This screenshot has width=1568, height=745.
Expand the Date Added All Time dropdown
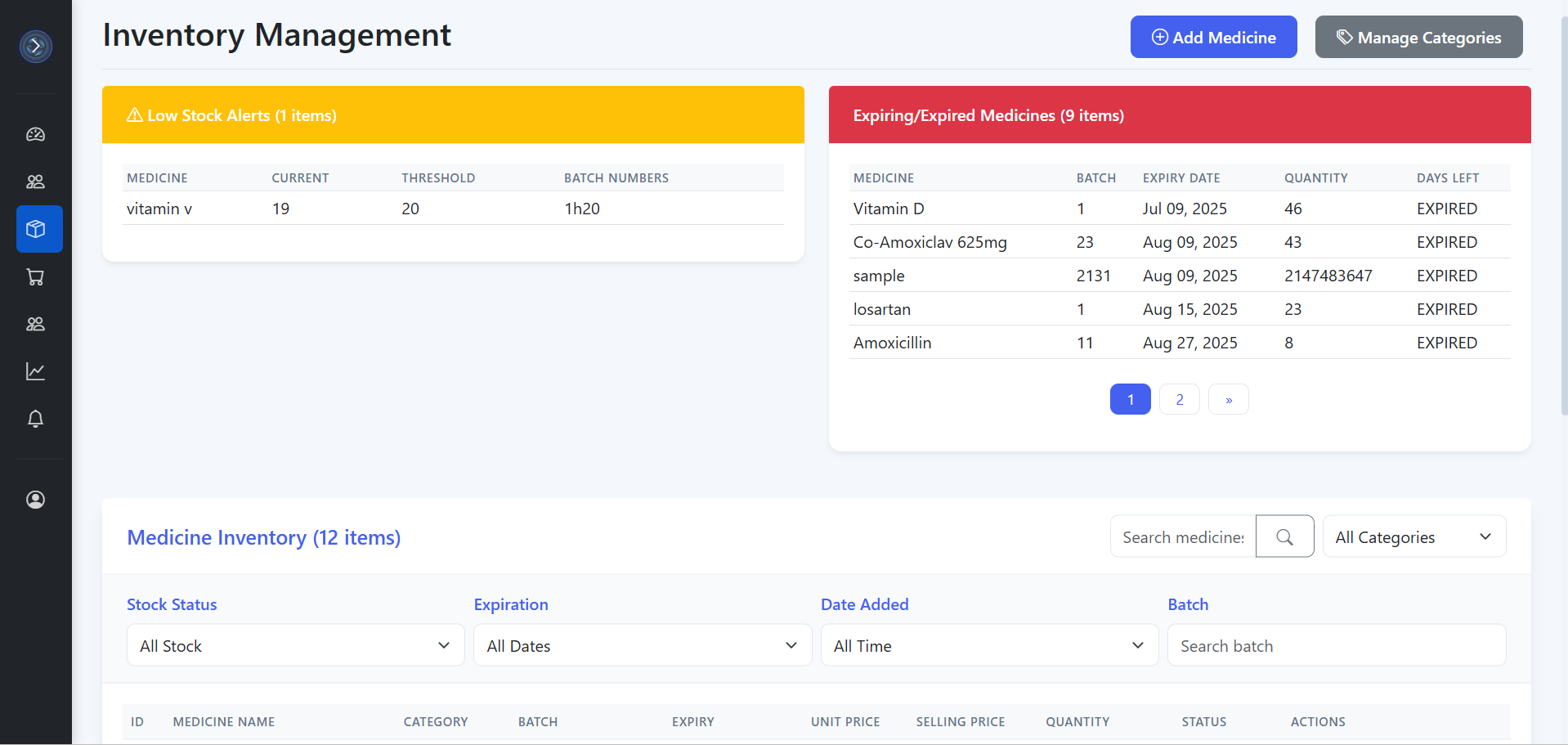(988, 645)
